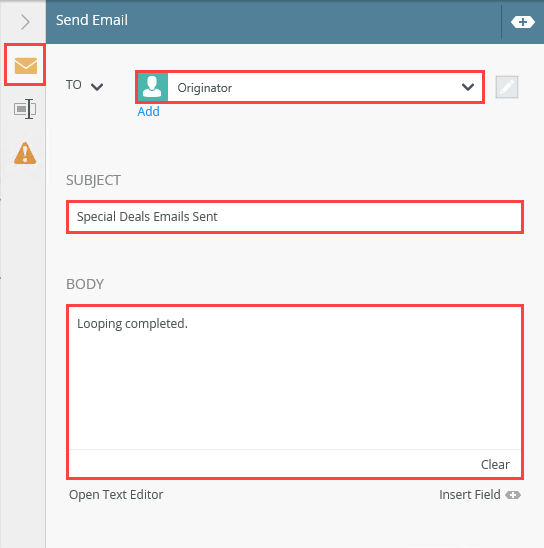Click the Insert Field tag icon
Viewport: 544px width, 548px height.
click(x=513, y=495)
